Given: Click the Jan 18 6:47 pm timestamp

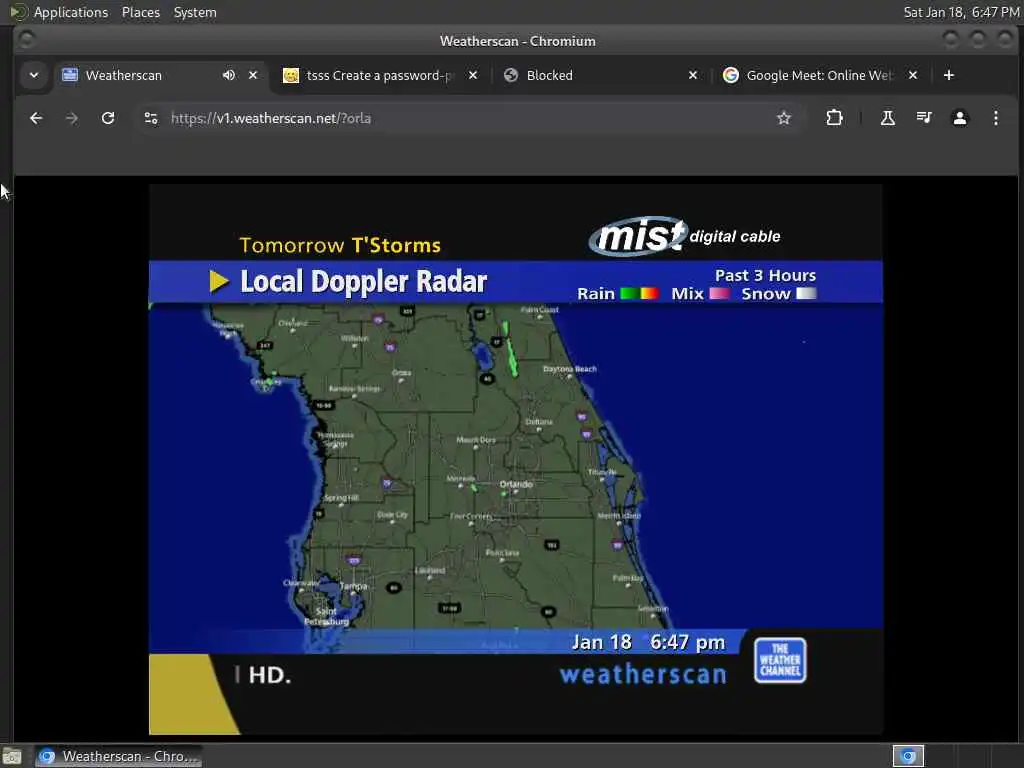Looking at the screenshot, I should pyautogui.click(x=648, y=643).
